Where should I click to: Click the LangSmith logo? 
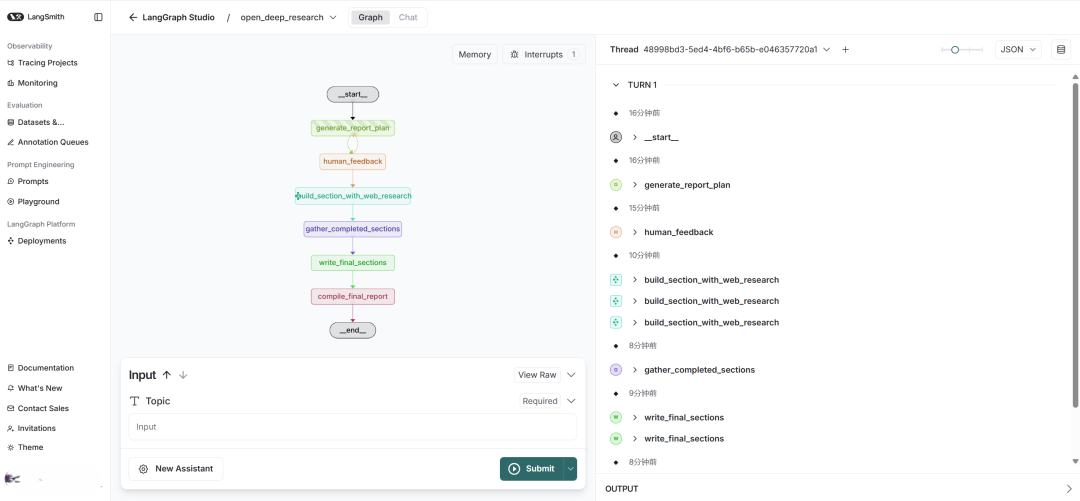pos(36,17)
